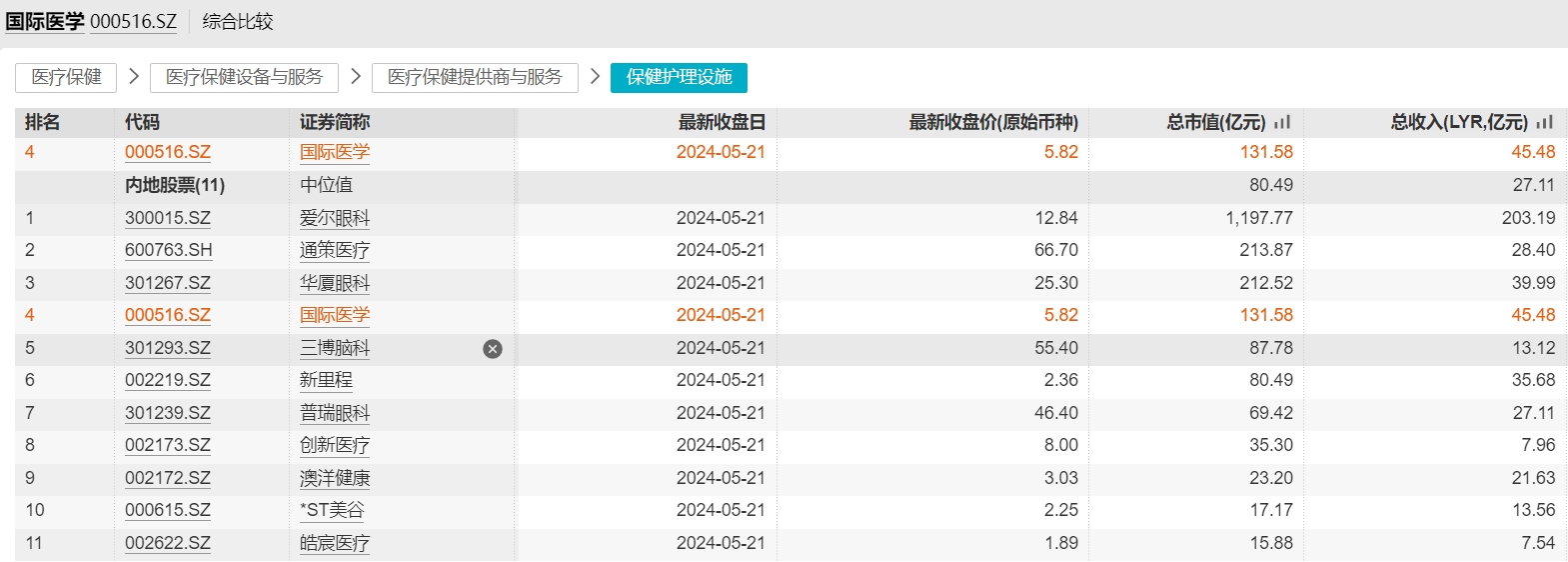Viewport: 1568px width, 562px height.
Task: Click the 国际医学 000516.SZ title
Action: pos(91,21)
